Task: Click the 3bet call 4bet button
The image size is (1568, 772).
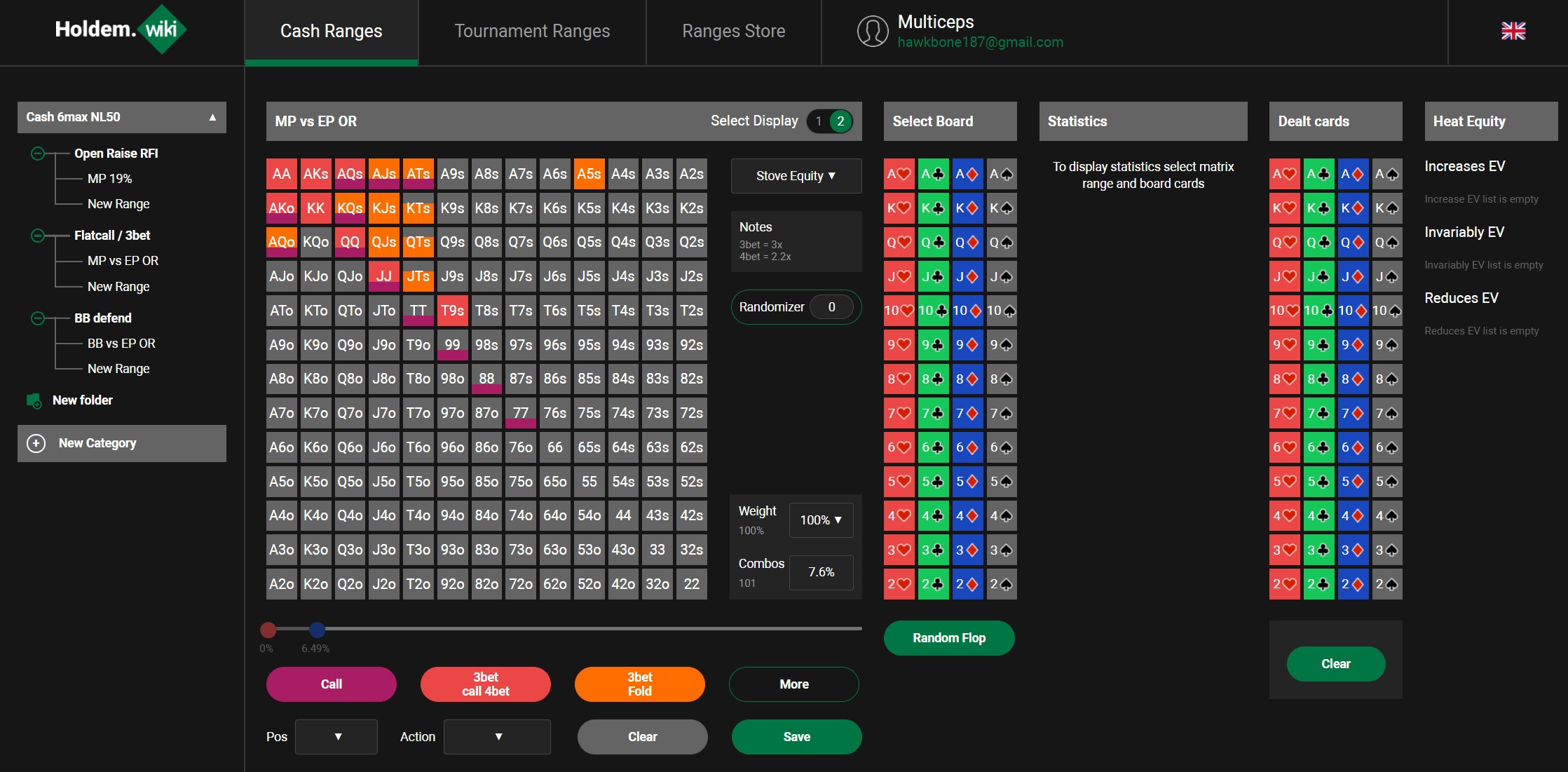Action: coord(486,684)
